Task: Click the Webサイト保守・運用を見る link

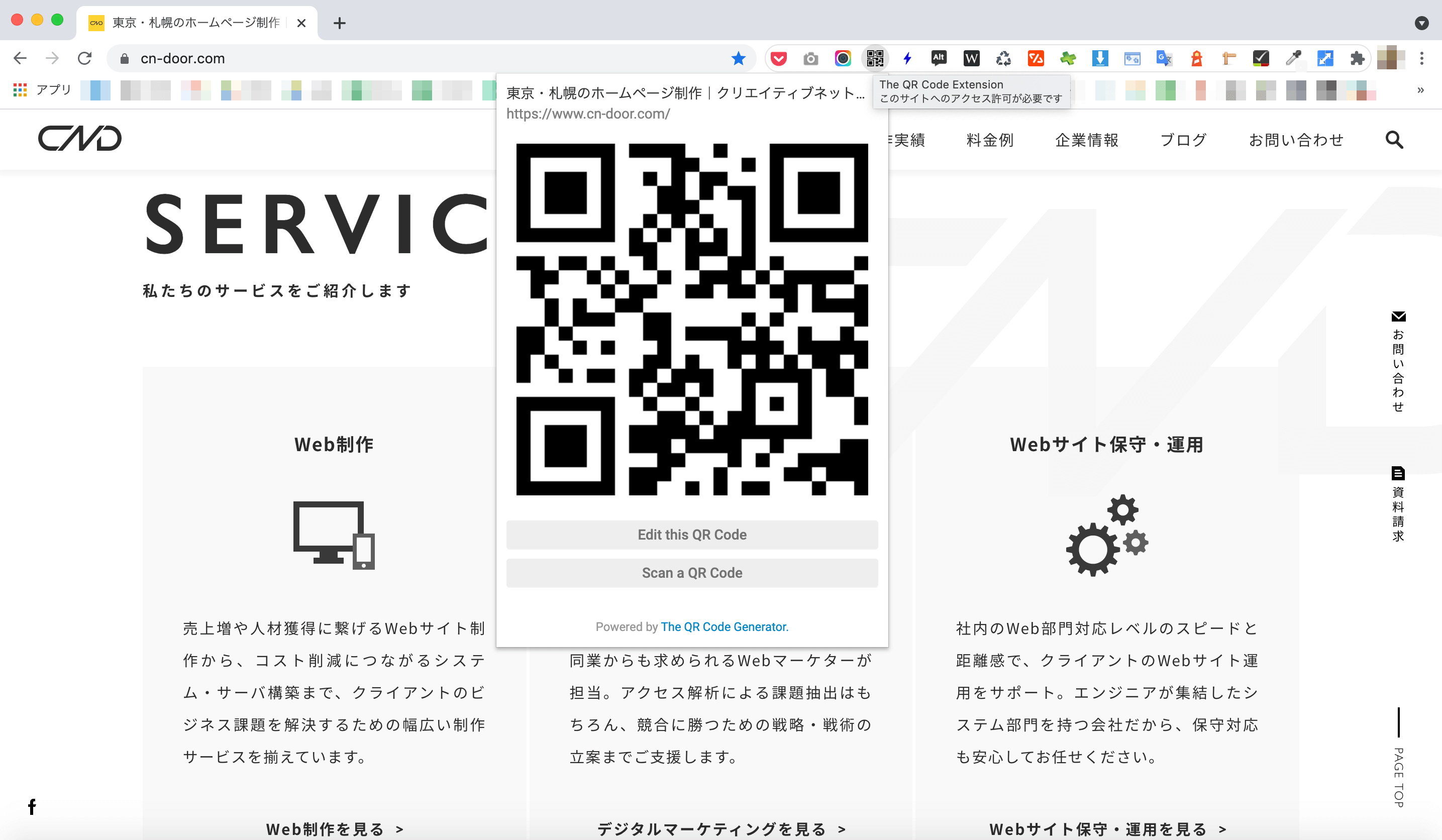Action: pos(1107,829)
